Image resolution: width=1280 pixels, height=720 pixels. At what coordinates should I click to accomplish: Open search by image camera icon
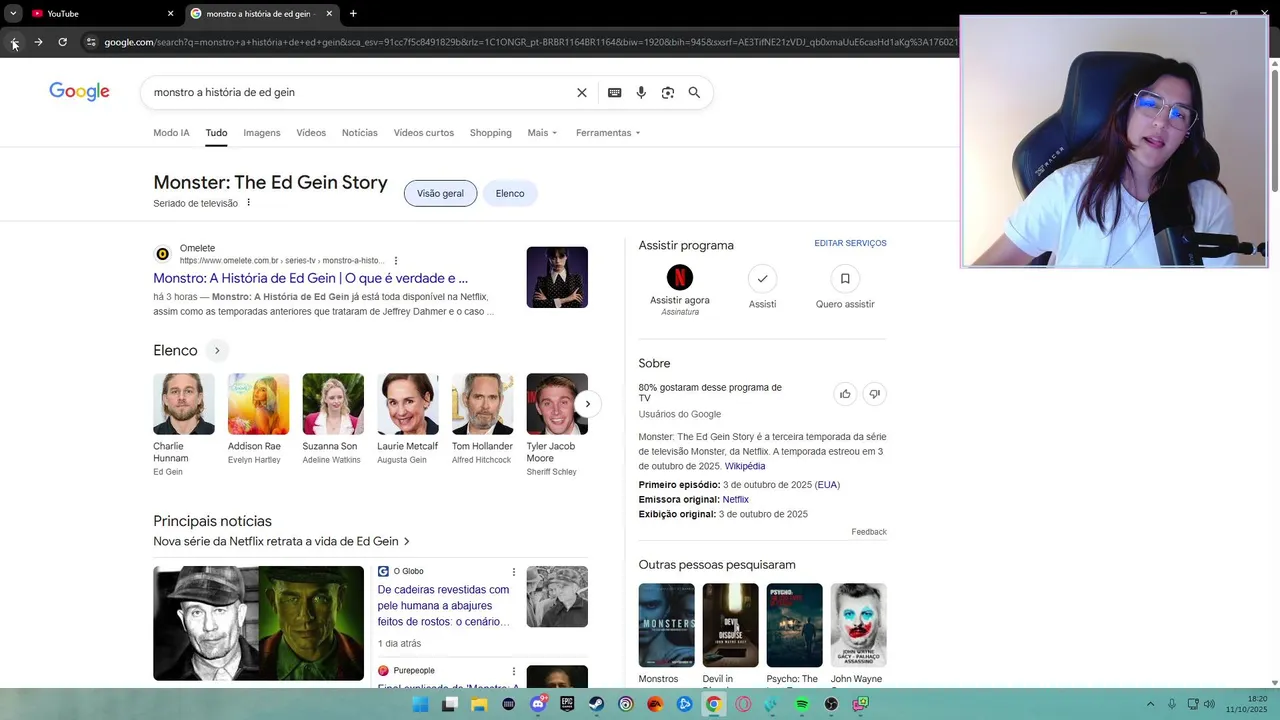(x=668, y=92)
